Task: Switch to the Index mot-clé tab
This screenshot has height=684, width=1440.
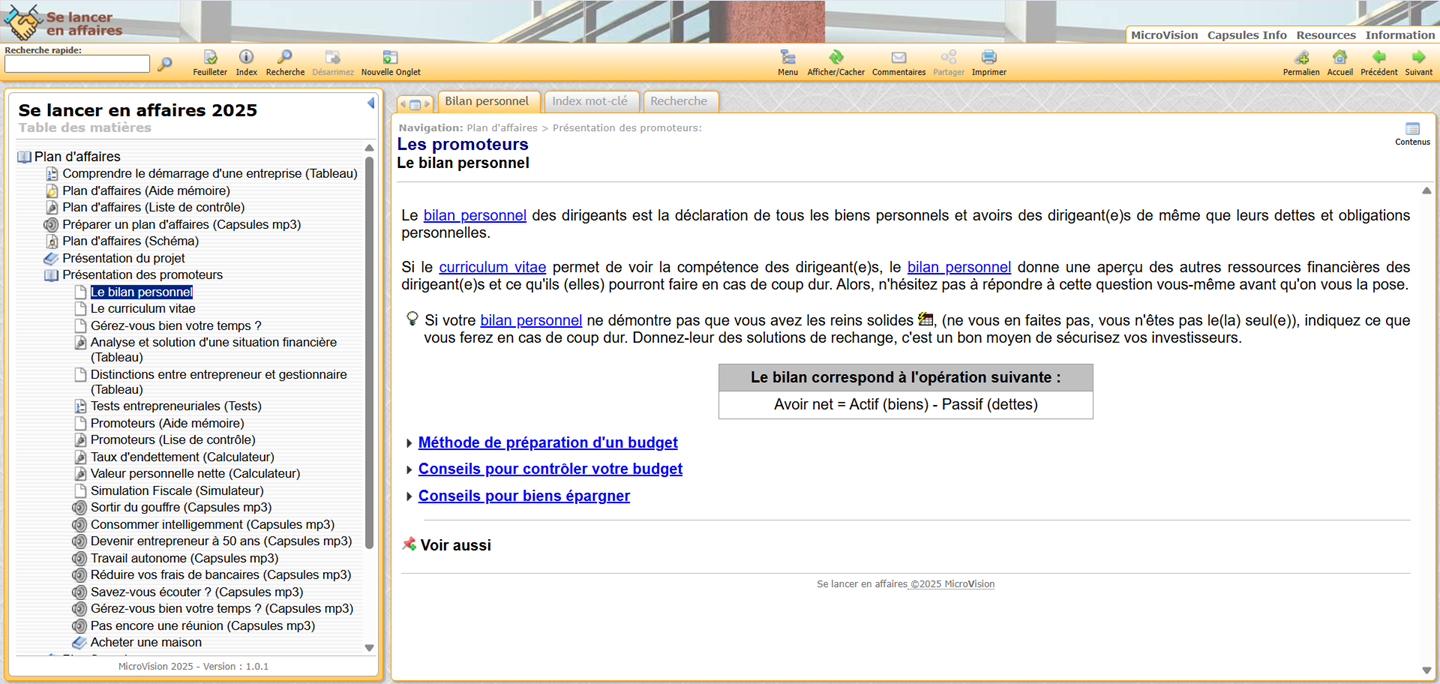Action: click(x=590, y=101)
